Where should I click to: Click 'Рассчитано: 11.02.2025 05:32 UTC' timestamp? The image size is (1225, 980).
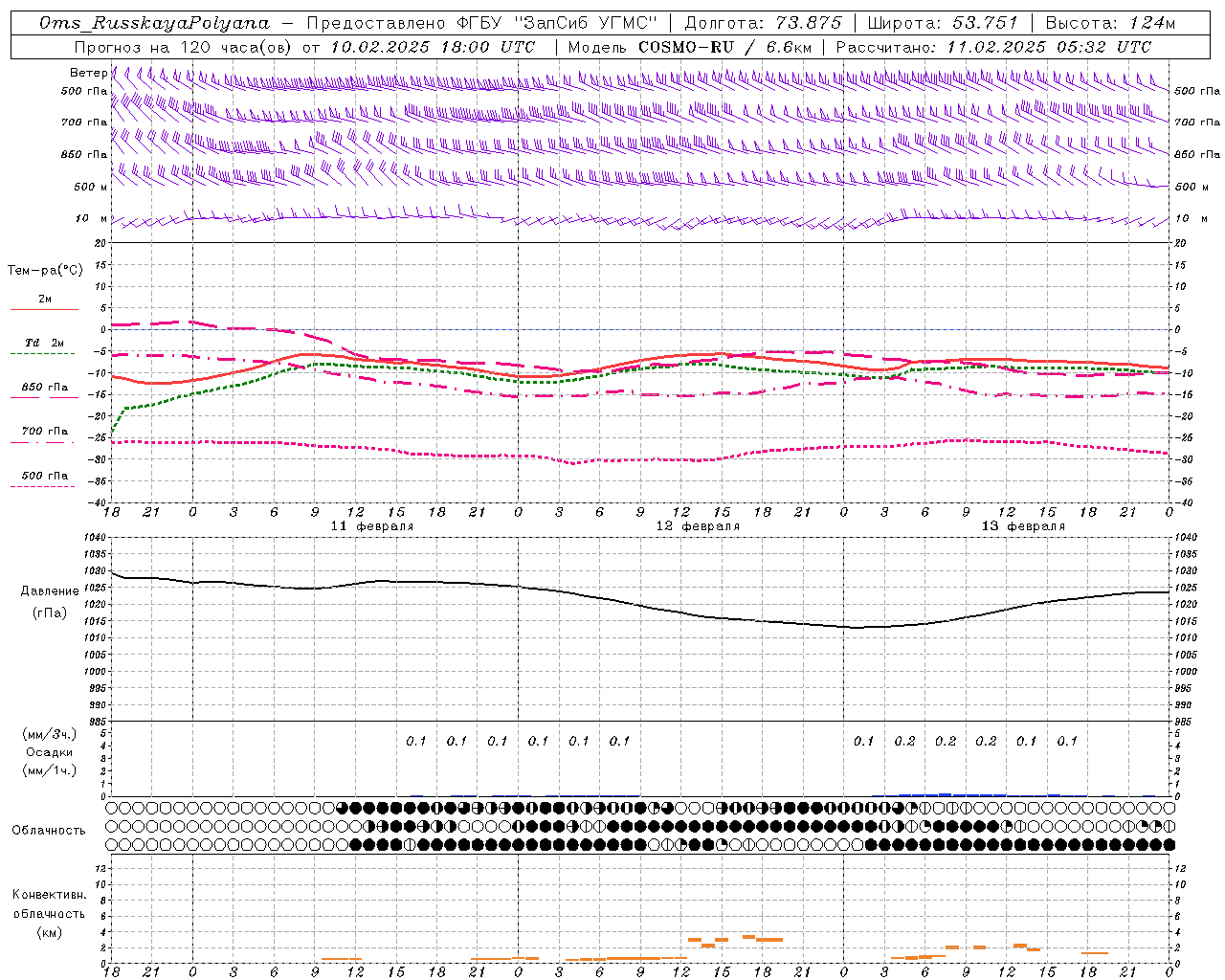click(x=993, y=47)
